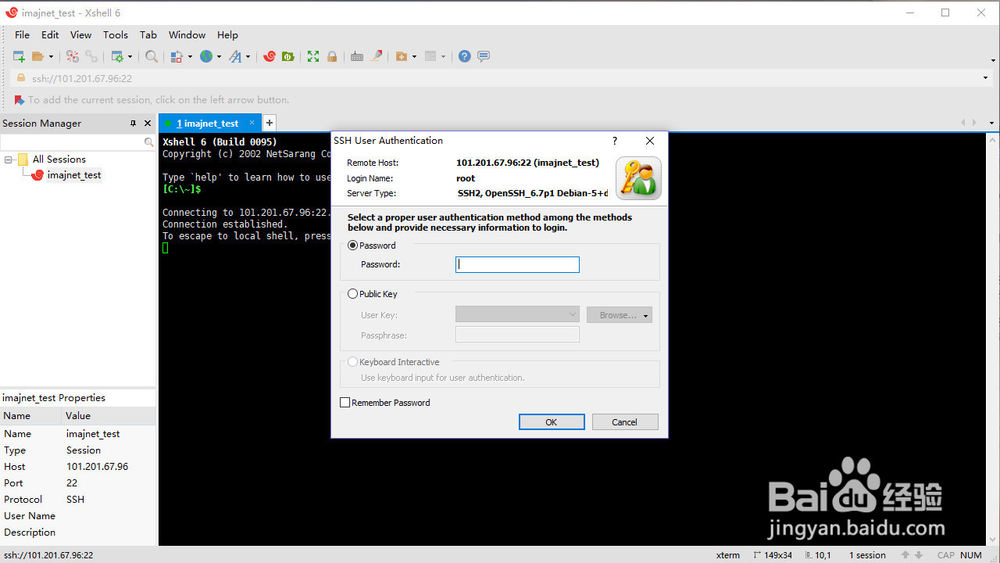Click the Host value 101.201.67.96
Screen dimensions: 1000x563
point(97,467)
